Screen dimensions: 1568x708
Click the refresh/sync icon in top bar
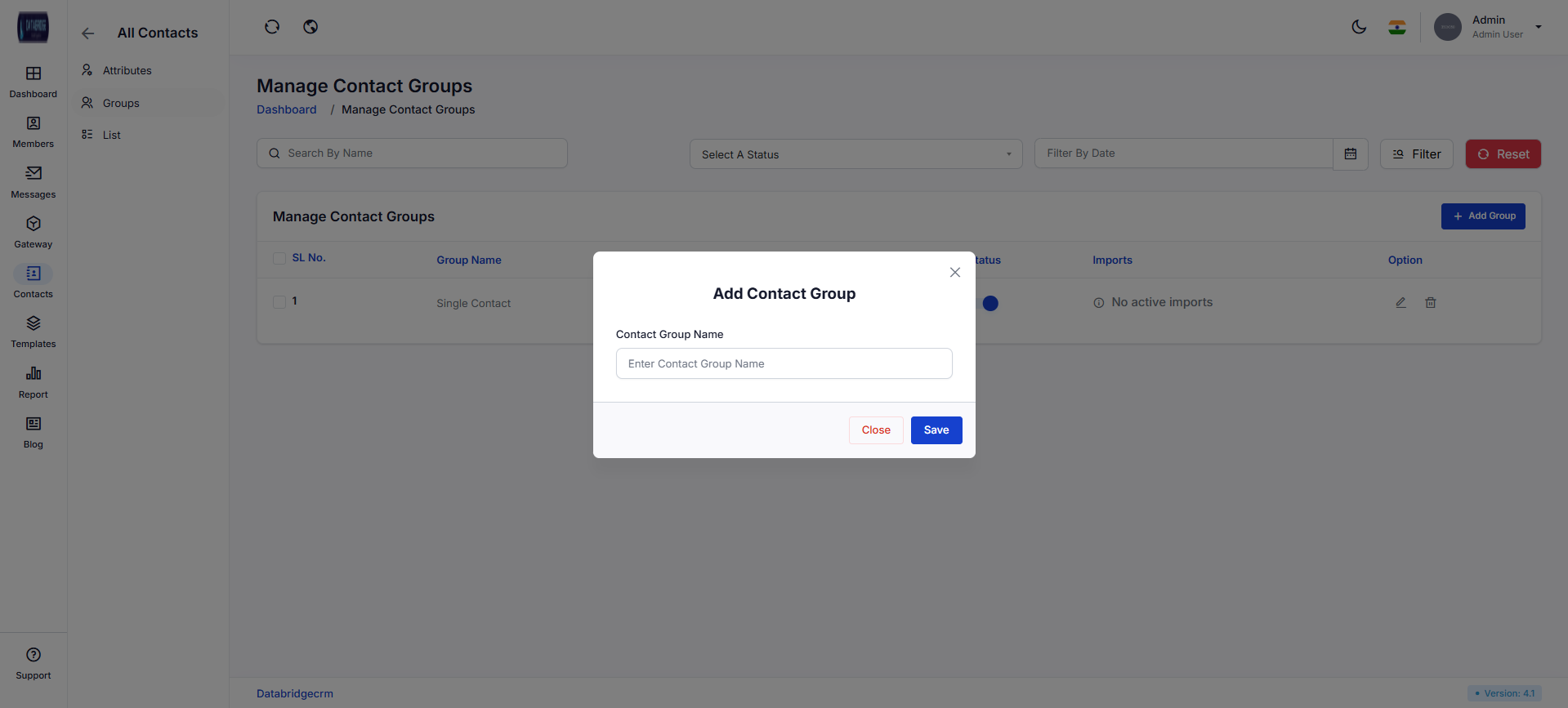coord(272,27)
